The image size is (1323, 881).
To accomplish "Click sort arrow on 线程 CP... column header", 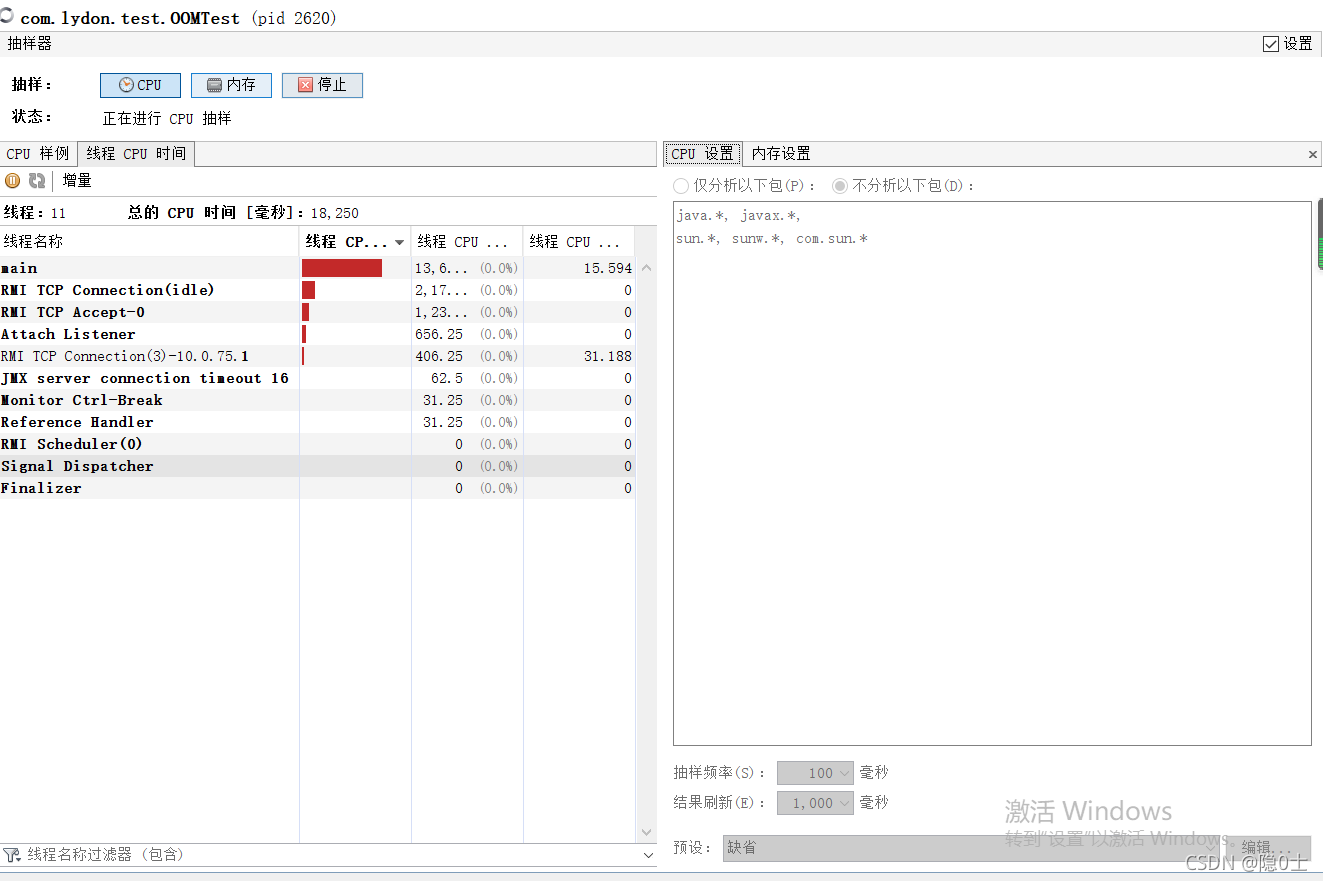I will (x=400, y=243).
